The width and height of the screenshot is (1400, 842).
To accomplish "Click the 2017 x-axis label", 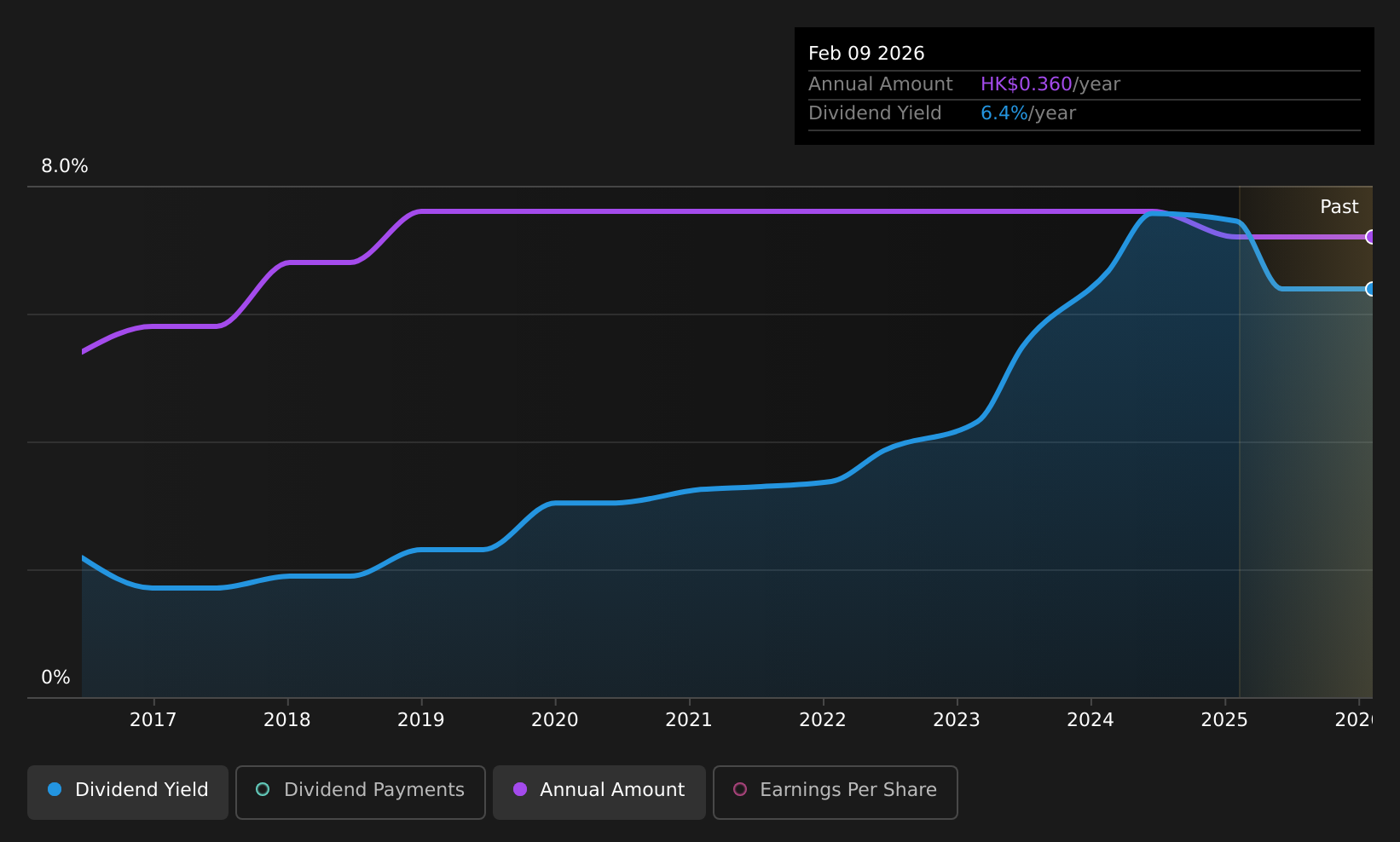I will (x=153, y=720).
